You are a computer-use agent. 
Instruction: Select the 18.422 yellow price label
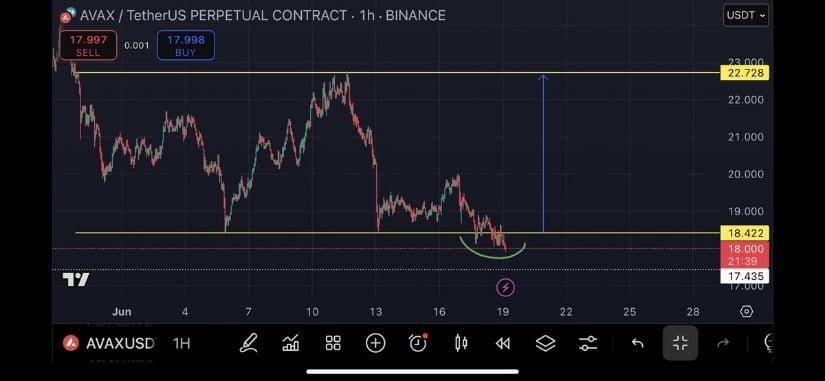coord(744,233)
